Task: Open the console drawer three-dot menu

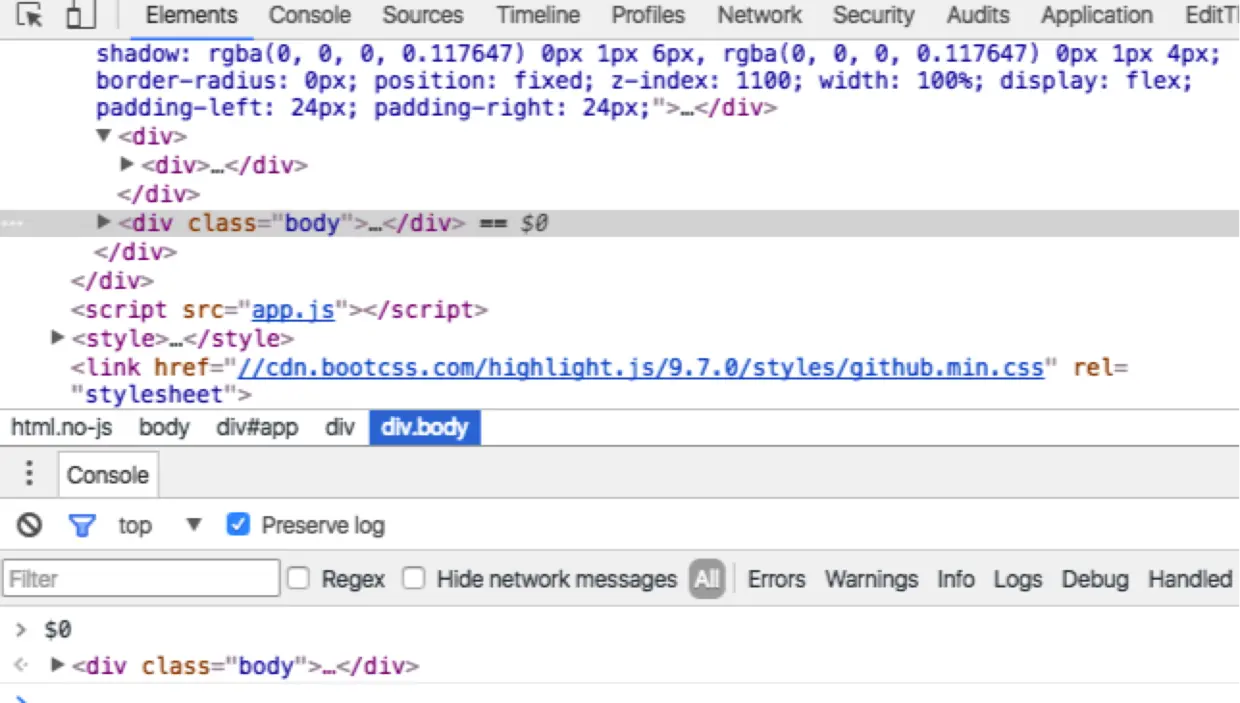Action: (30, 473)
